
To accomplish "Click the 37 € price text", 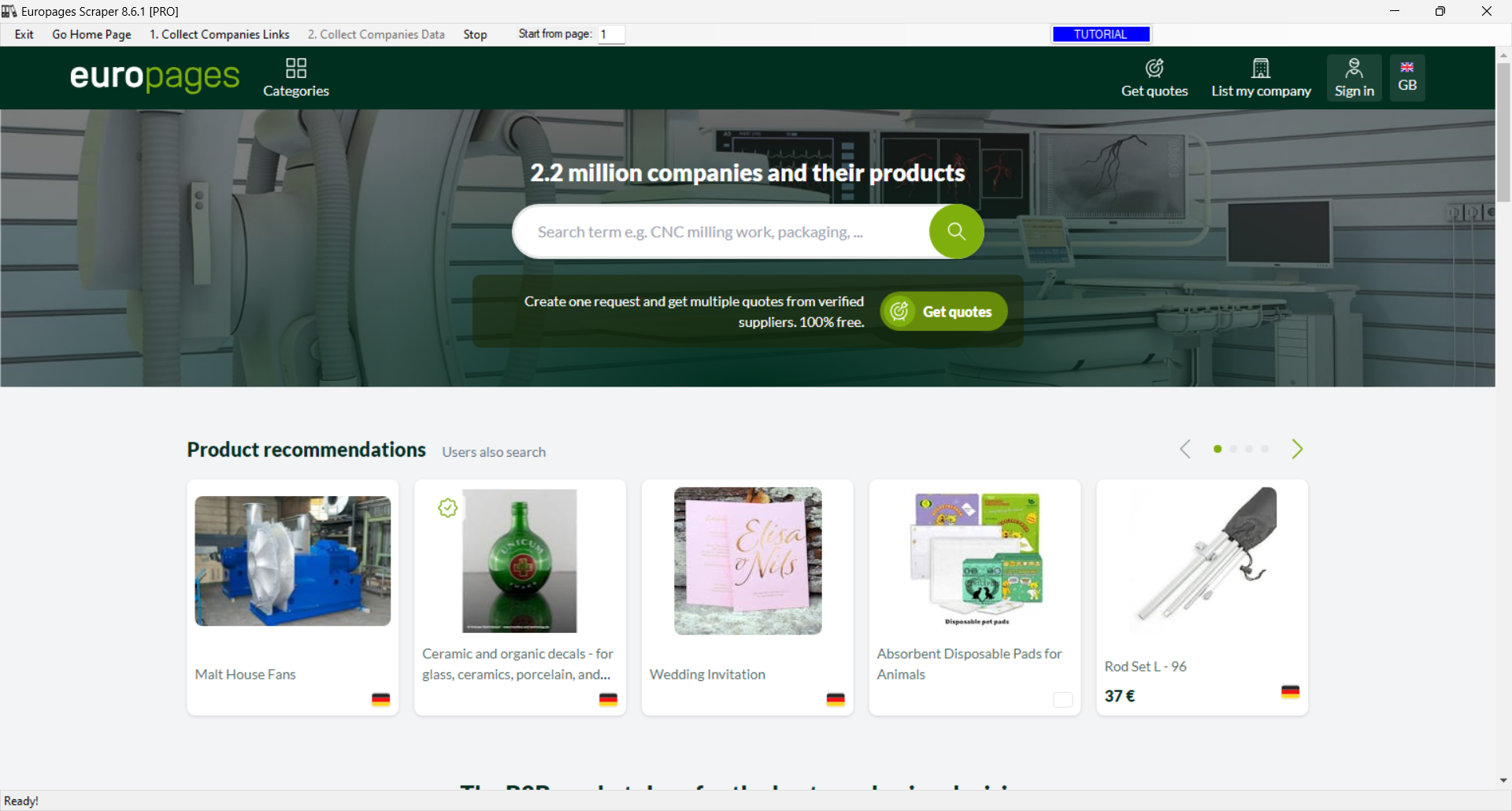I will pos(1120,696).
